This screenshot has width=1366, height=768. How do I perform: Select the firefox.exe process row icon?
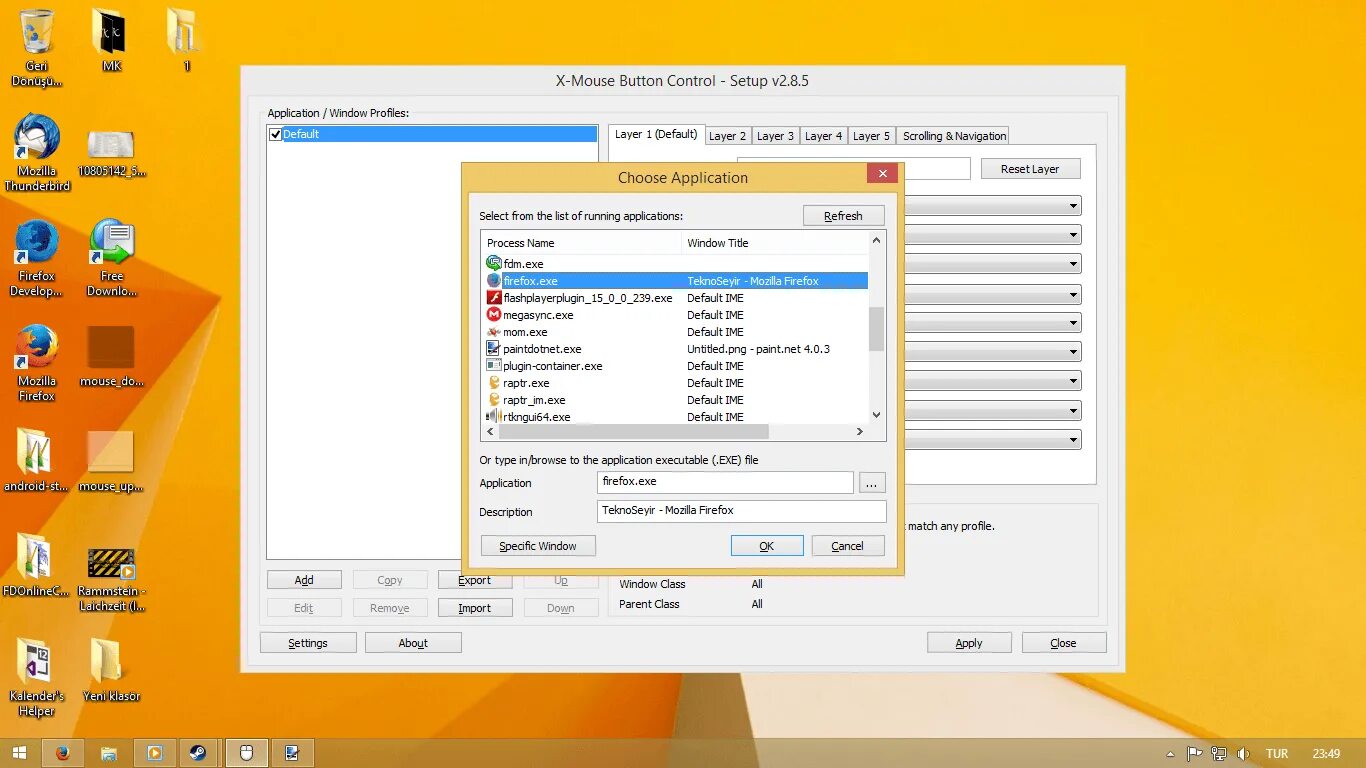click(493, 281)
